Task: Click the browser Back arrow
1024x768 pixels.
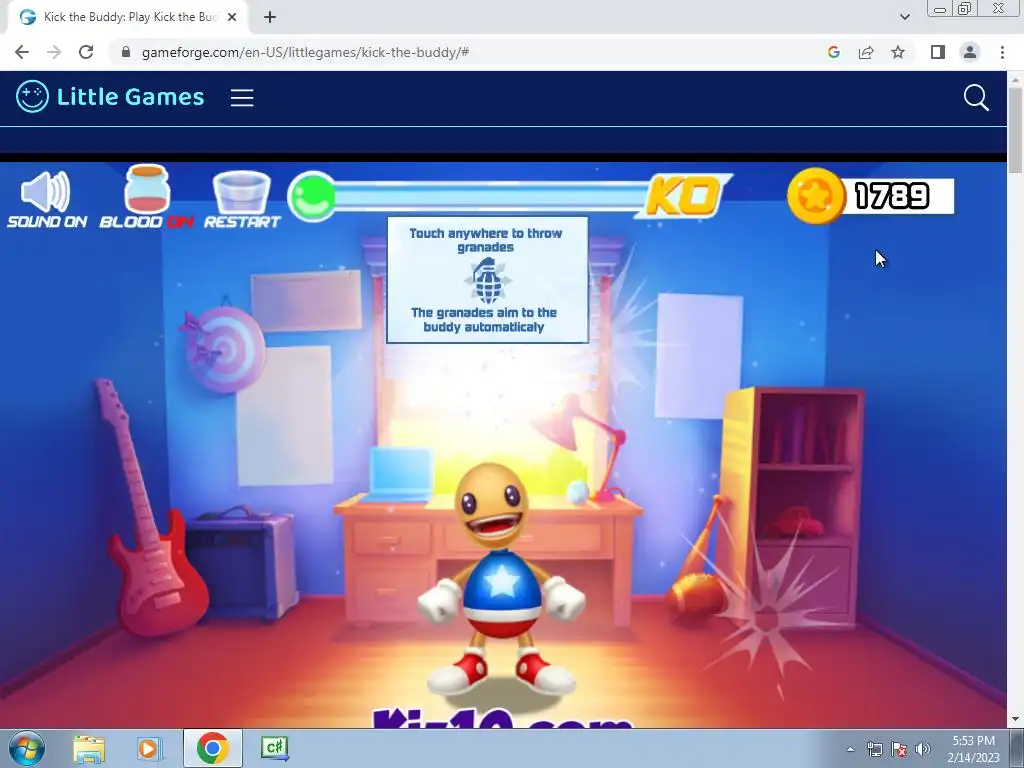Action: [22, 52]
